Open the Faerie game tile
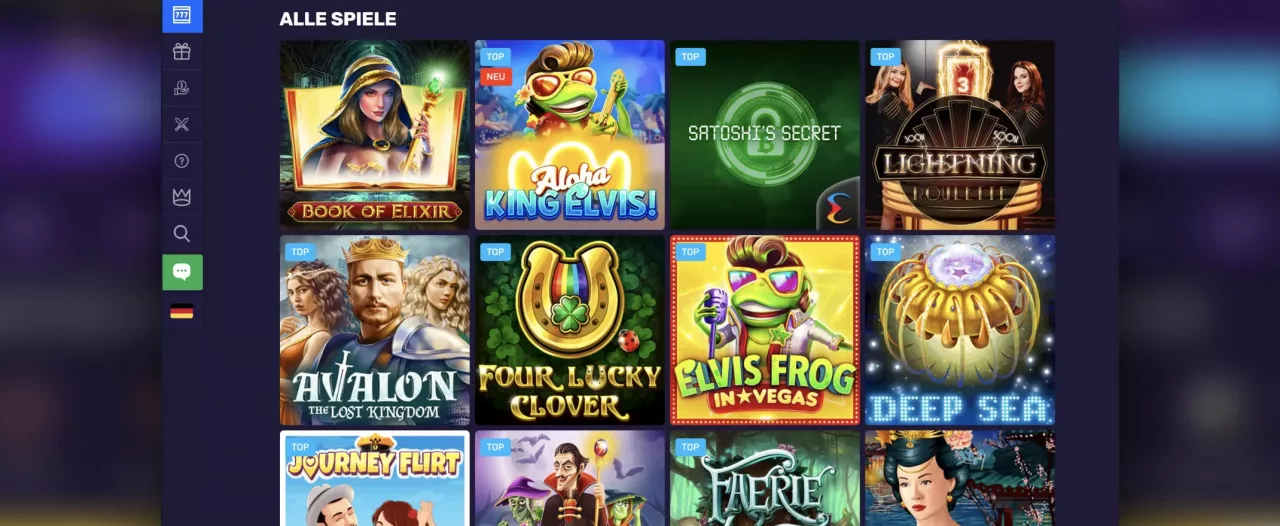 pos(764,478)
